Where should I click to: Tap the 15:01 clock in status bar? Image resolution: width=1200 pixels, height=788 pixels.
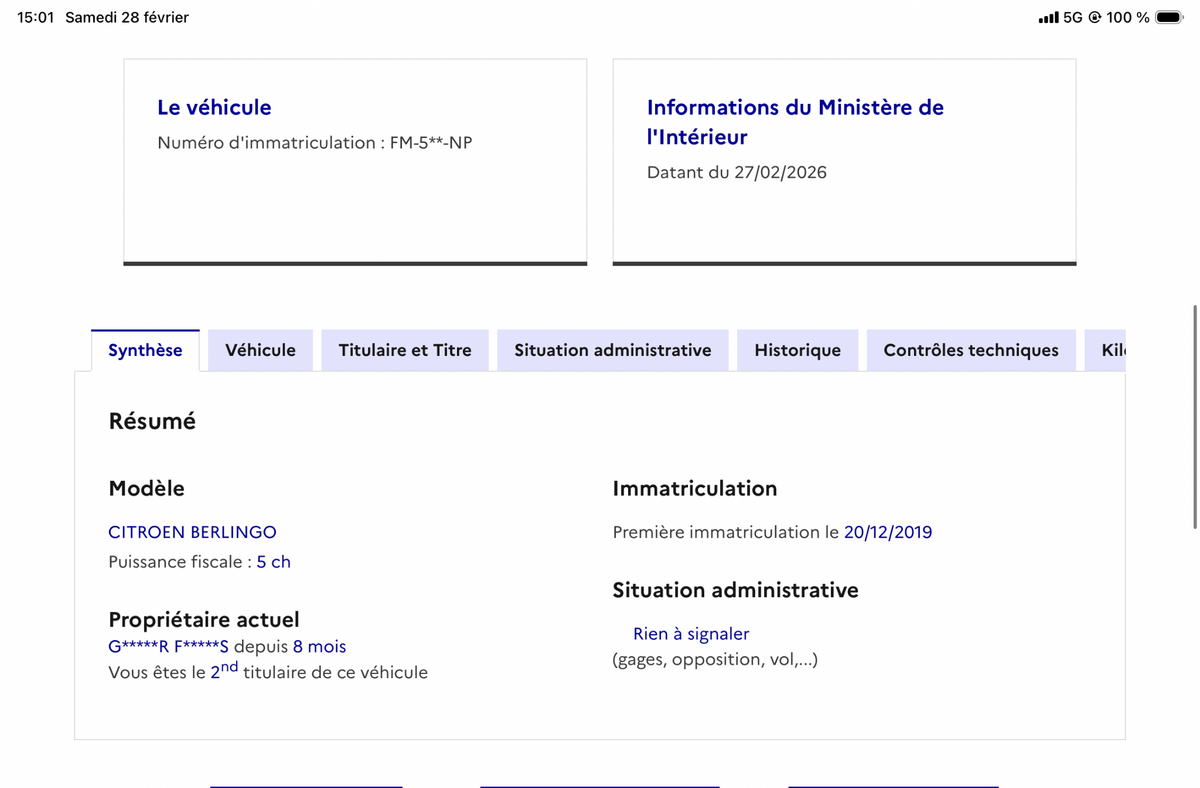pyautogui.click(x=36, y=17)
